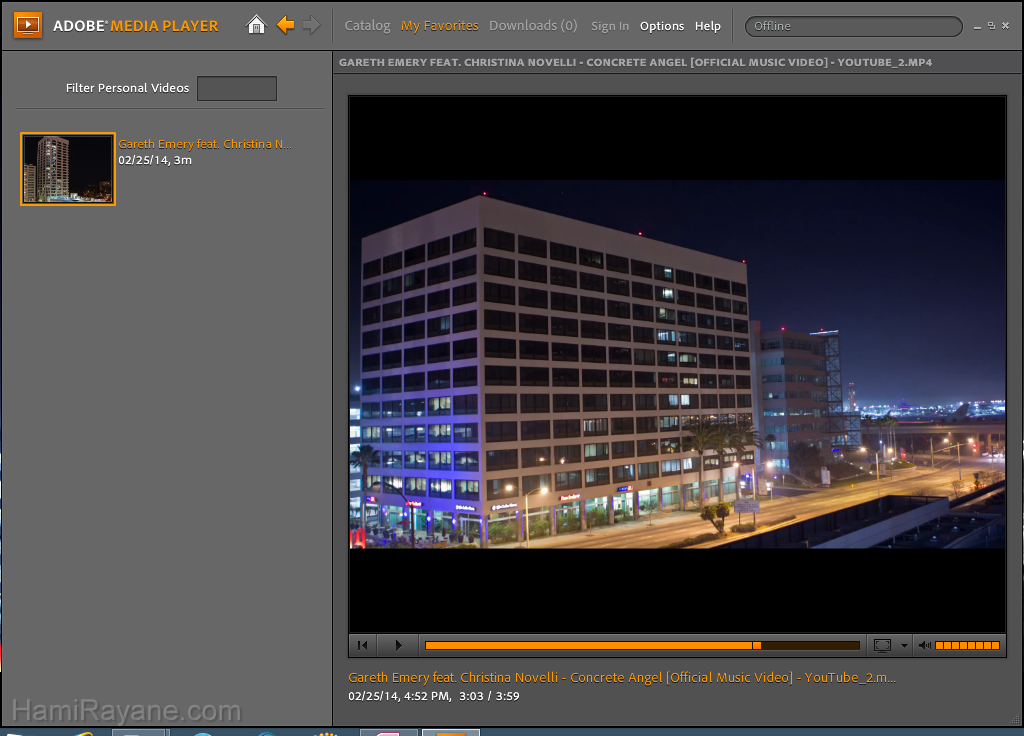Viewport: 1024px width, 736px height.
Task: Navigate forward with the gray arrow
Action: click(312, 25)
